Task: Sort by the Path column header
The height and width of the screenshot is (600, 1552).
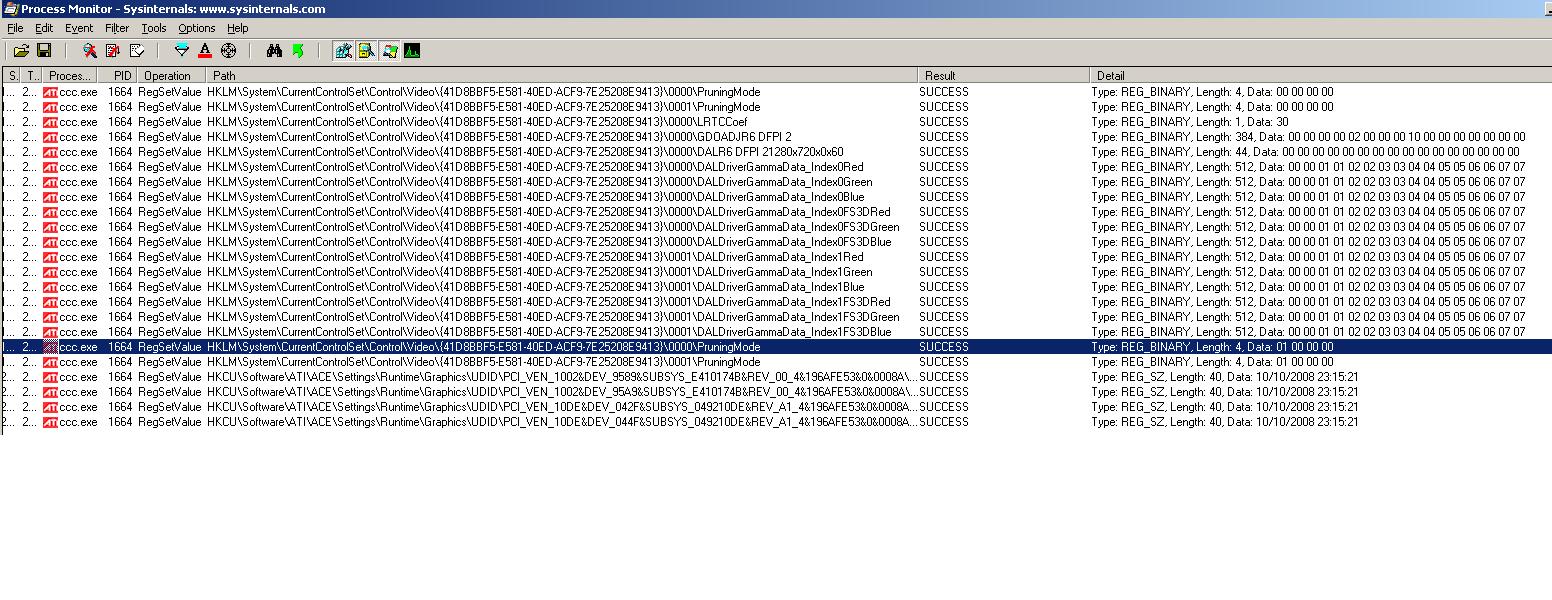Action: (x=561, y=75)
